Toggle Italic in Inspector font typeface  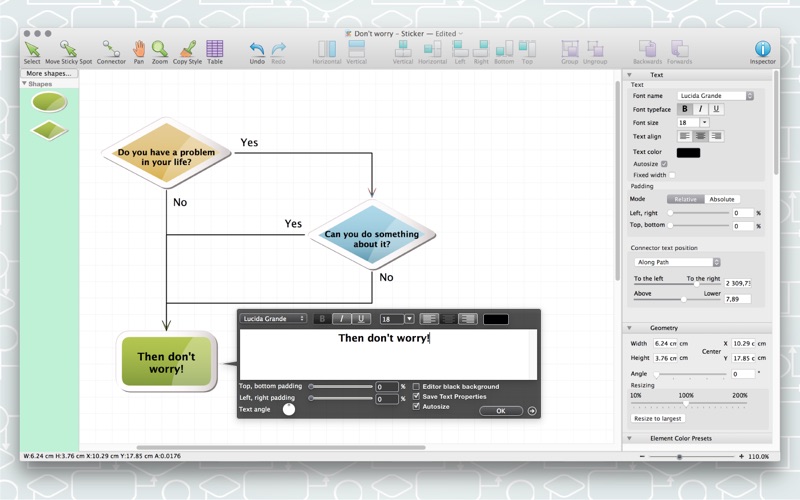click(701, 109)
